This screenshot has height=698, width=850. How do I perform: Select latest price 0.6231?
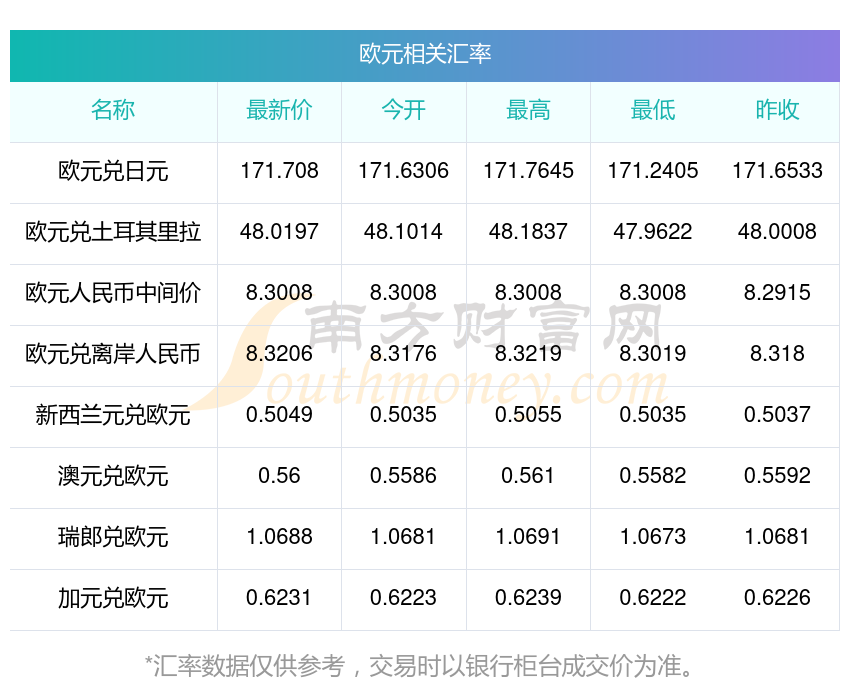click(x=279, y=598)
